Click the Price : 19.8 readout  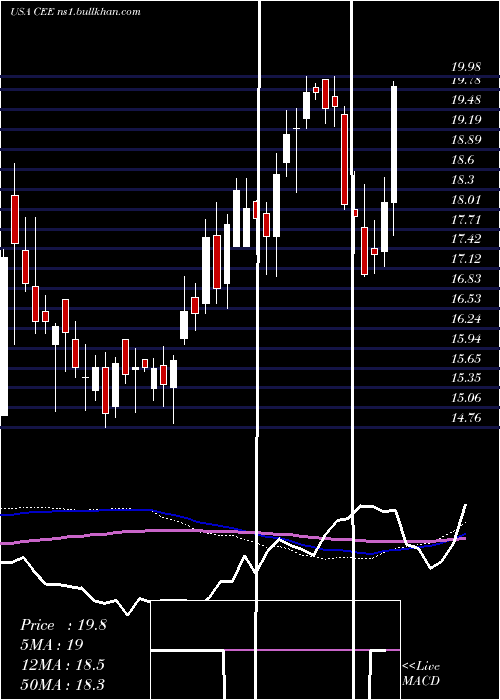63,625
